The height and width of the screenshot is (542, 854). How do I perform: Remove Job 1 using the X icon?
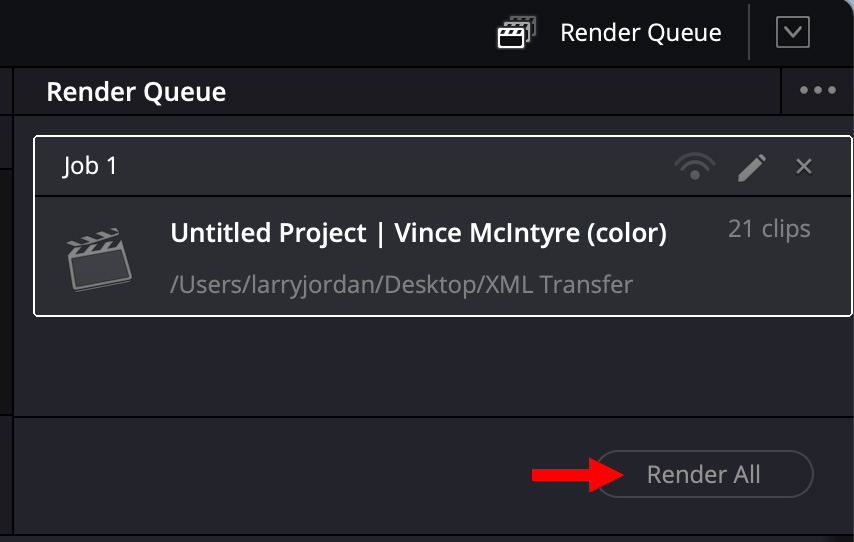803,166
